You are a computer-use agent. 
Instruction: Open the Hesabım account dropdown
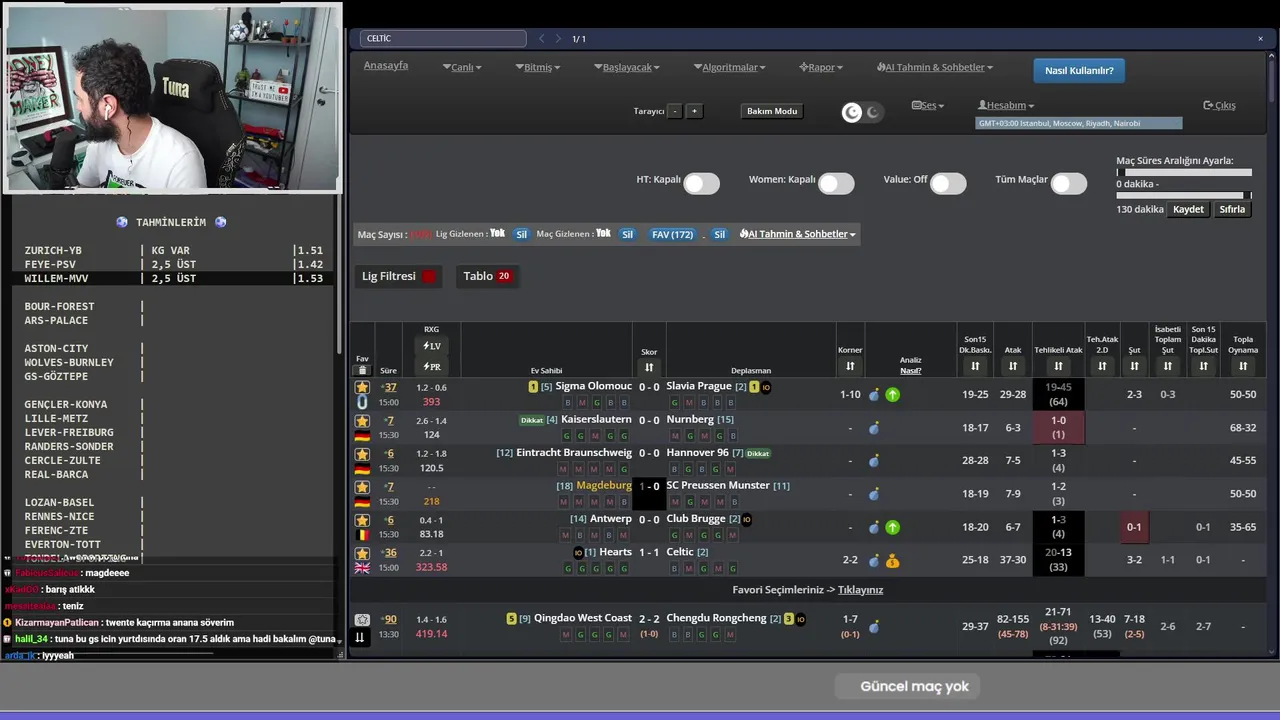coord(1006,105)
